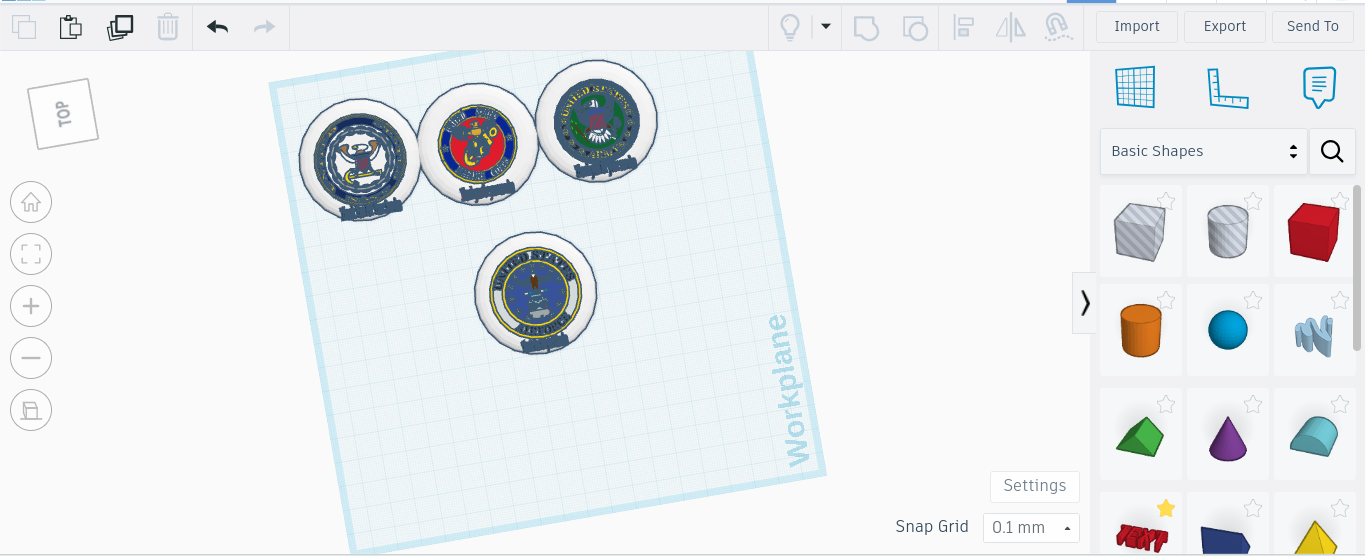Click the Delete trash can icon
This screenshot has height=556, width=1365.
[168, 27]
